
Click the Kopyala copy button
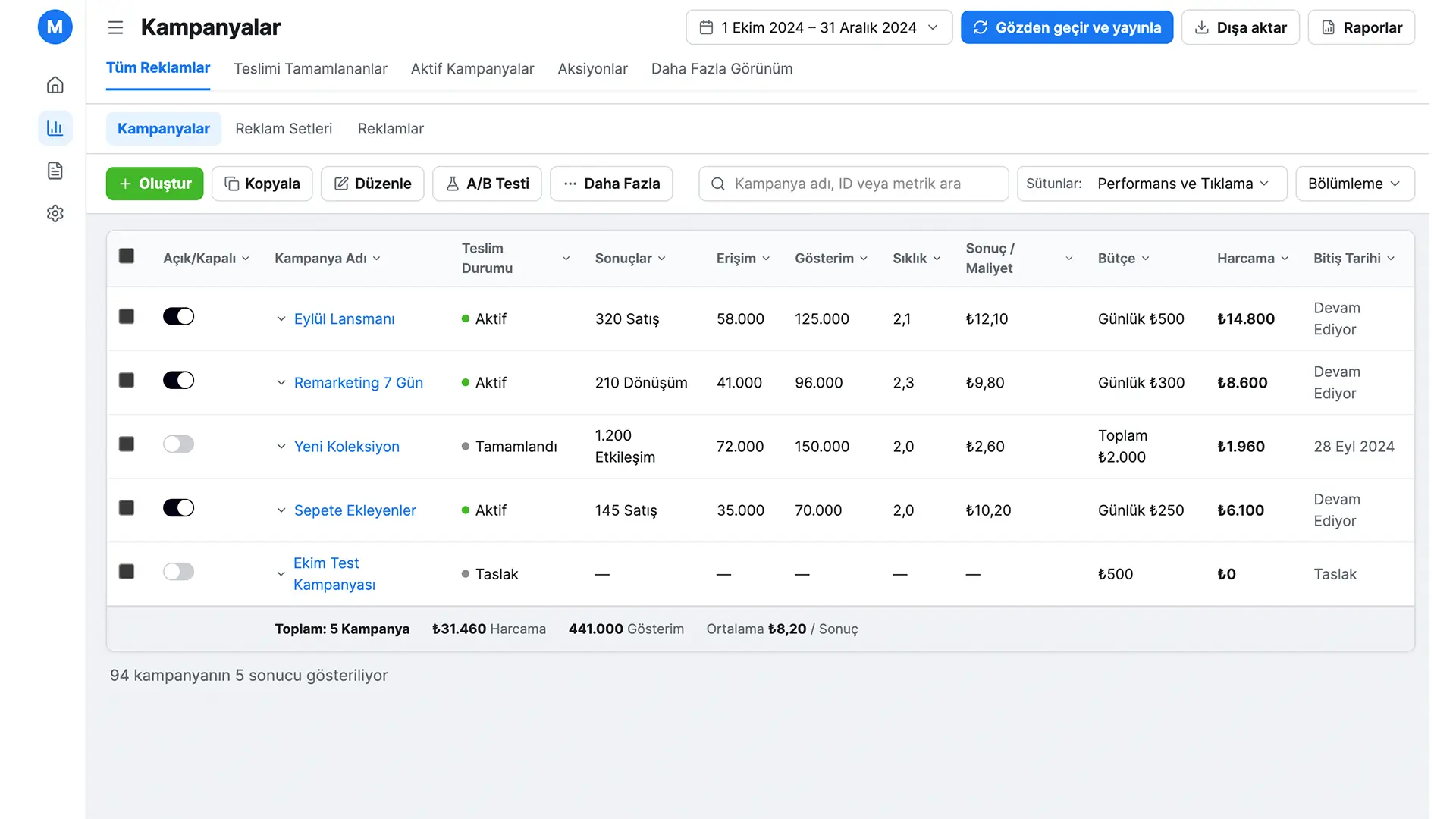click(x=262, y=184)
